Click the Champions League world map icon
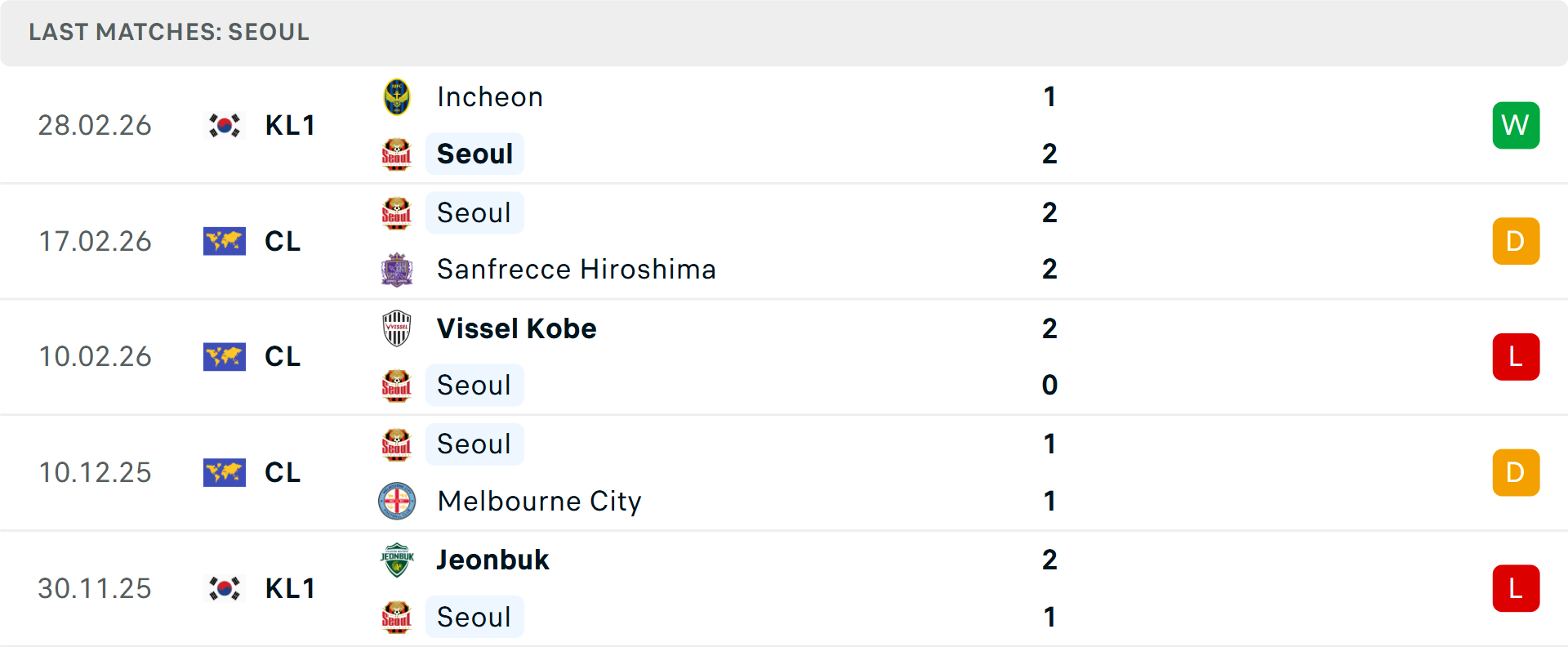Image resolution: width=1568 pixels, height=647 pixels. coord(224,241)
